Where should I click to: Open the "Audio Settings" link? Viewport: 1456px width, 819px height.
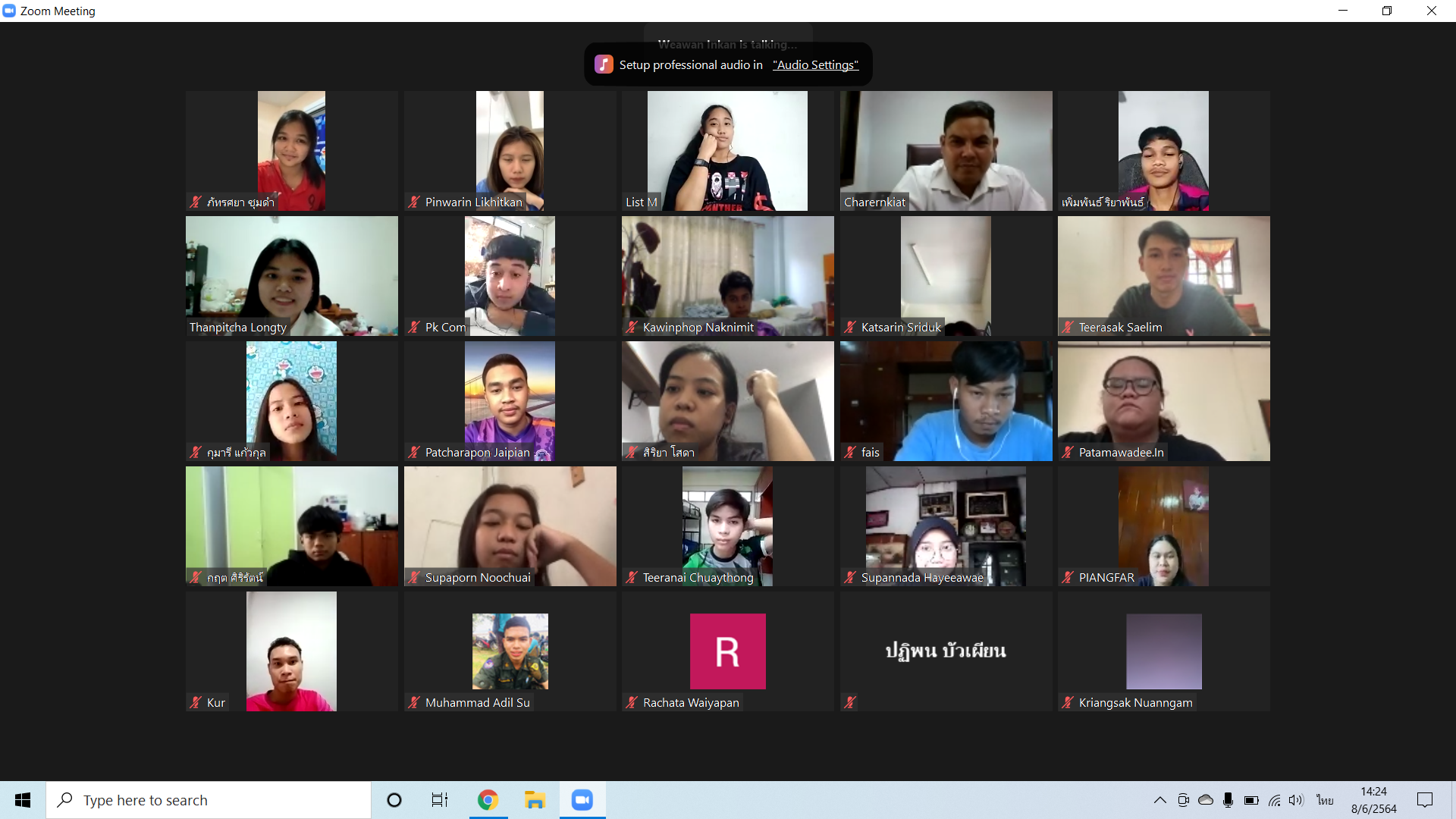coord(815,65)
